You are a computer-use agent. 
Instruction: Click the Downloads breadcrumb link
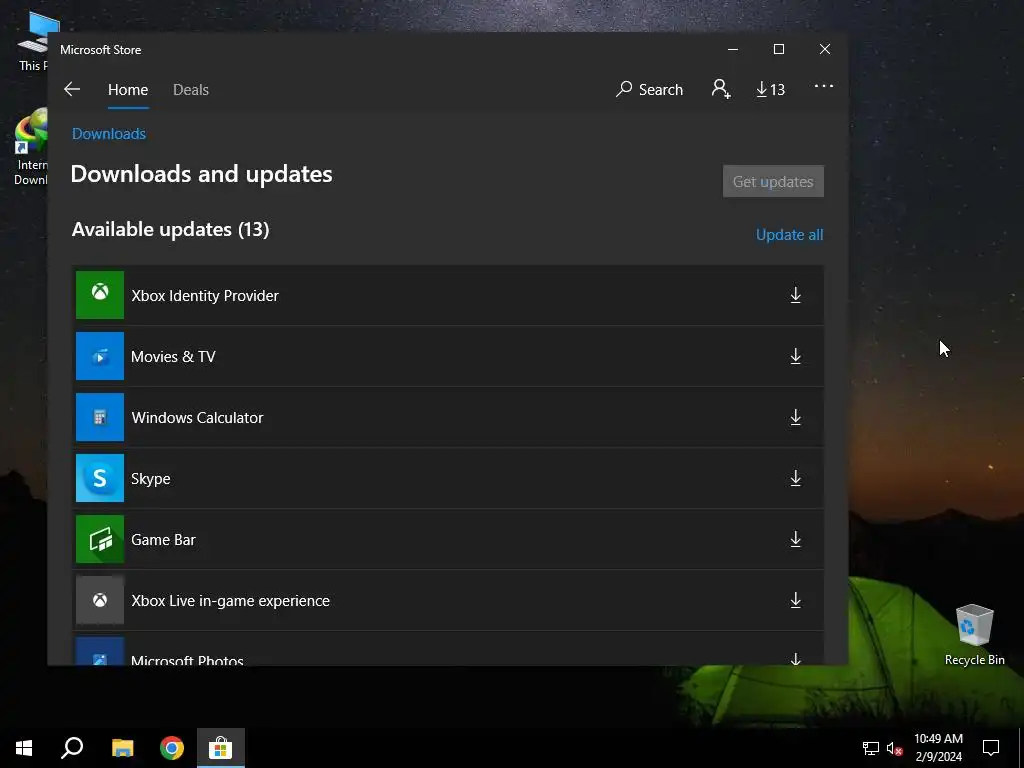tap(109, 134)
